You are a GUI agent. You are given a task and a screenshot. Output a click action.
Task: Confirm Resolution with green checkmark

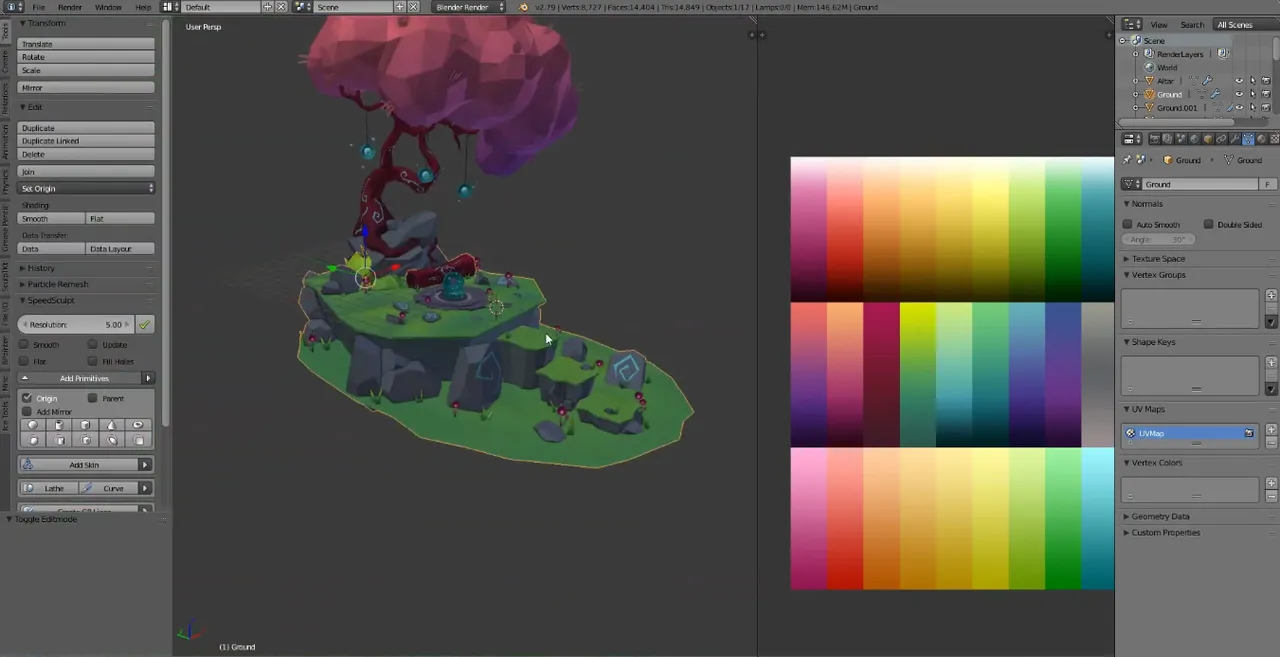(145, 324)
